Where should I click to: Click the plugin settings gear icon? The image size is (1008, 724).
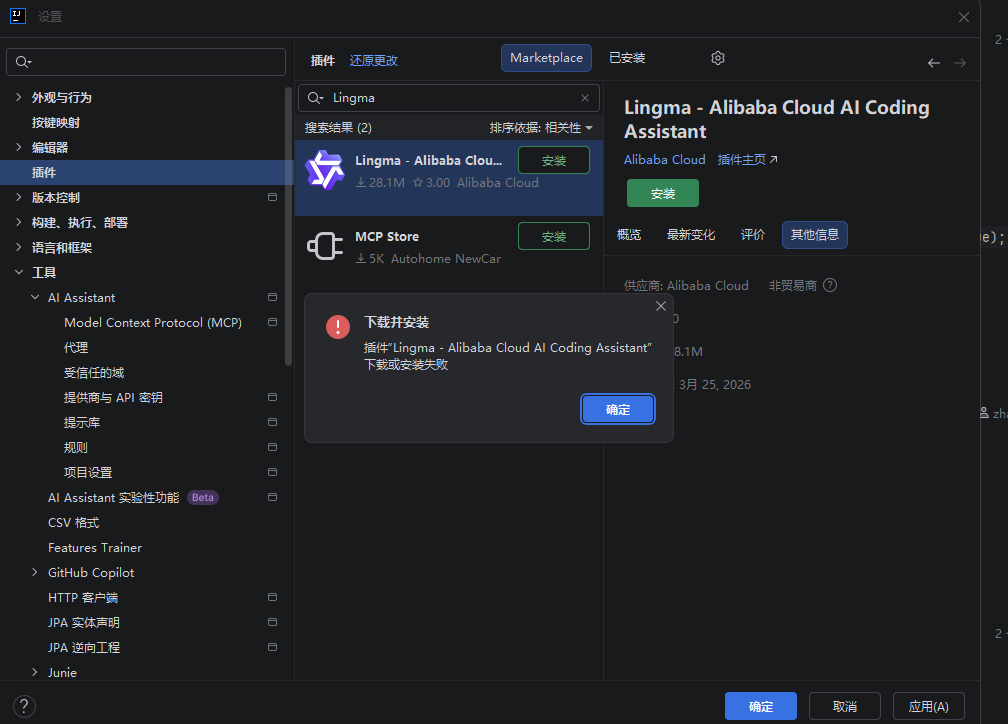[x=718, y=58]
